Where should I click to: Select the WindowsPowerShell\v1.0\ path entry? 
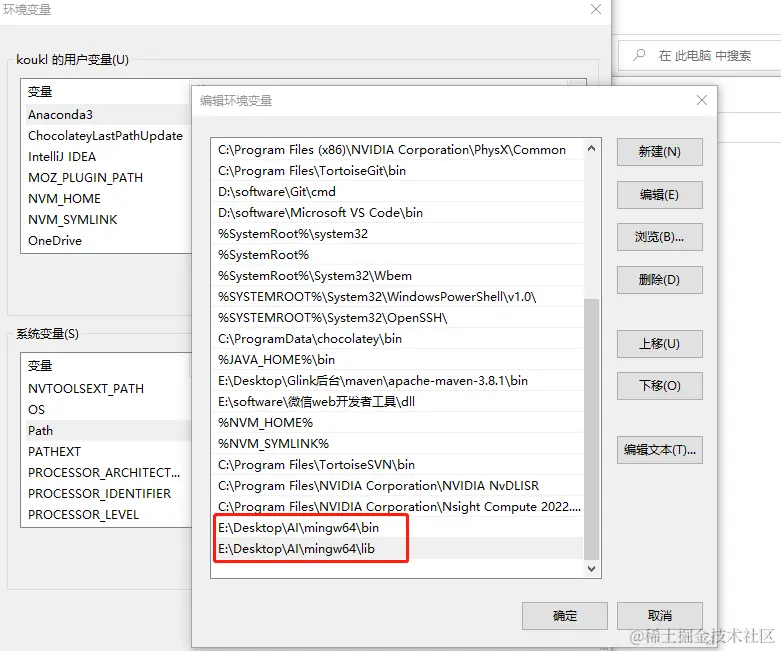(x=397, y=297)
